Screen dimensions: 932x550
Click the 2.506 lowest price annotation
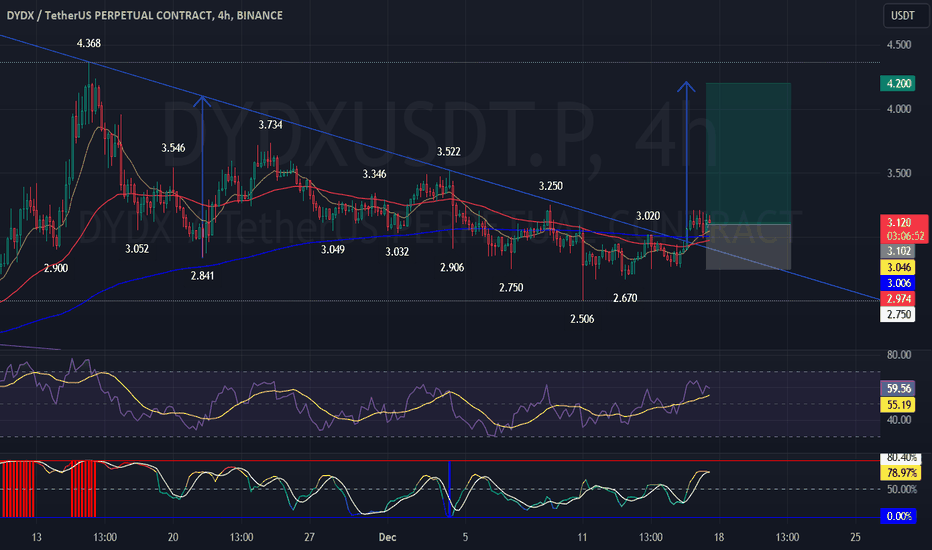tap(582, 319)
